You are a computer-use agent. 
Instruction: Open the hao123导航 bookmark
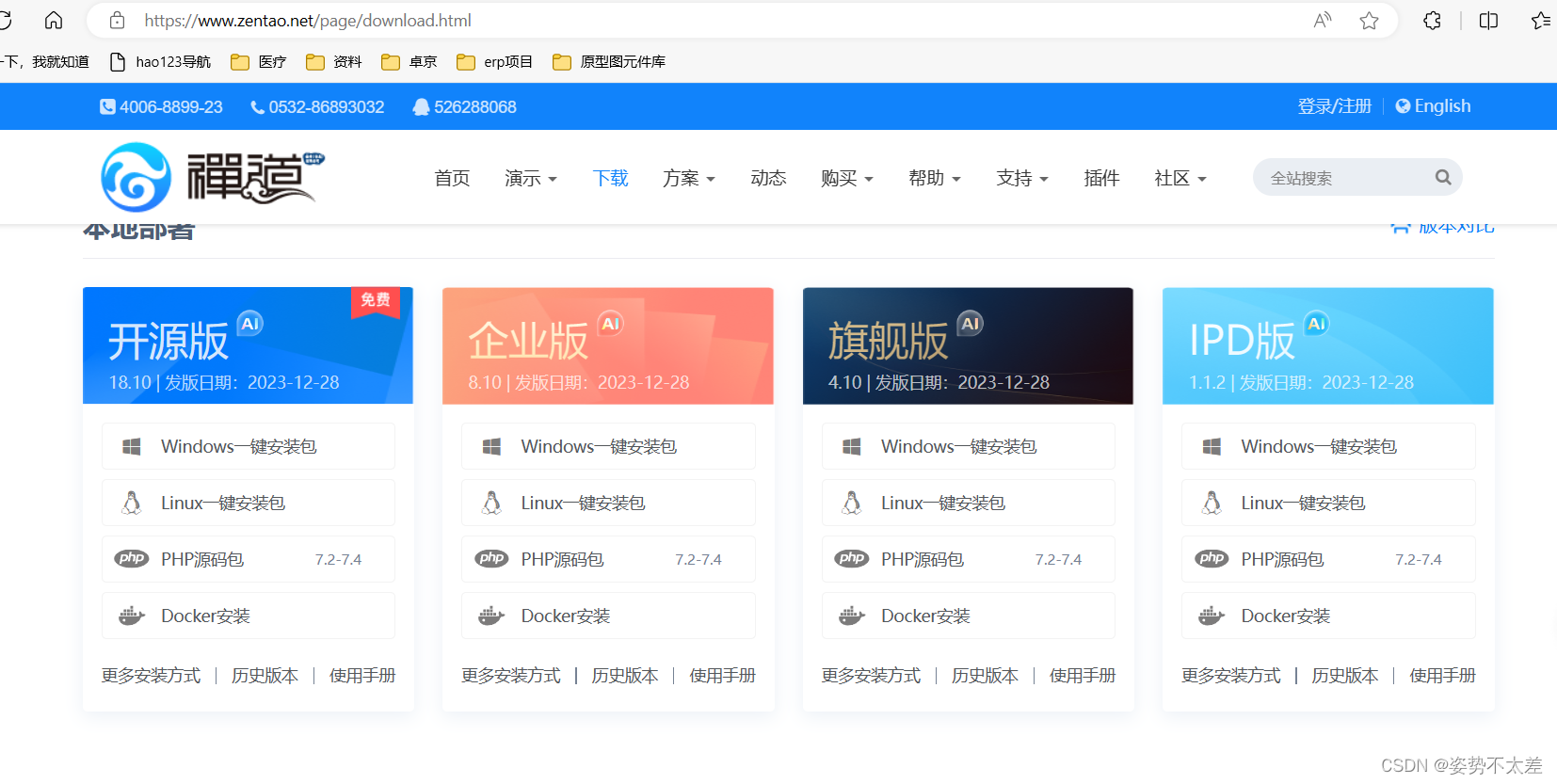[160, 62]
